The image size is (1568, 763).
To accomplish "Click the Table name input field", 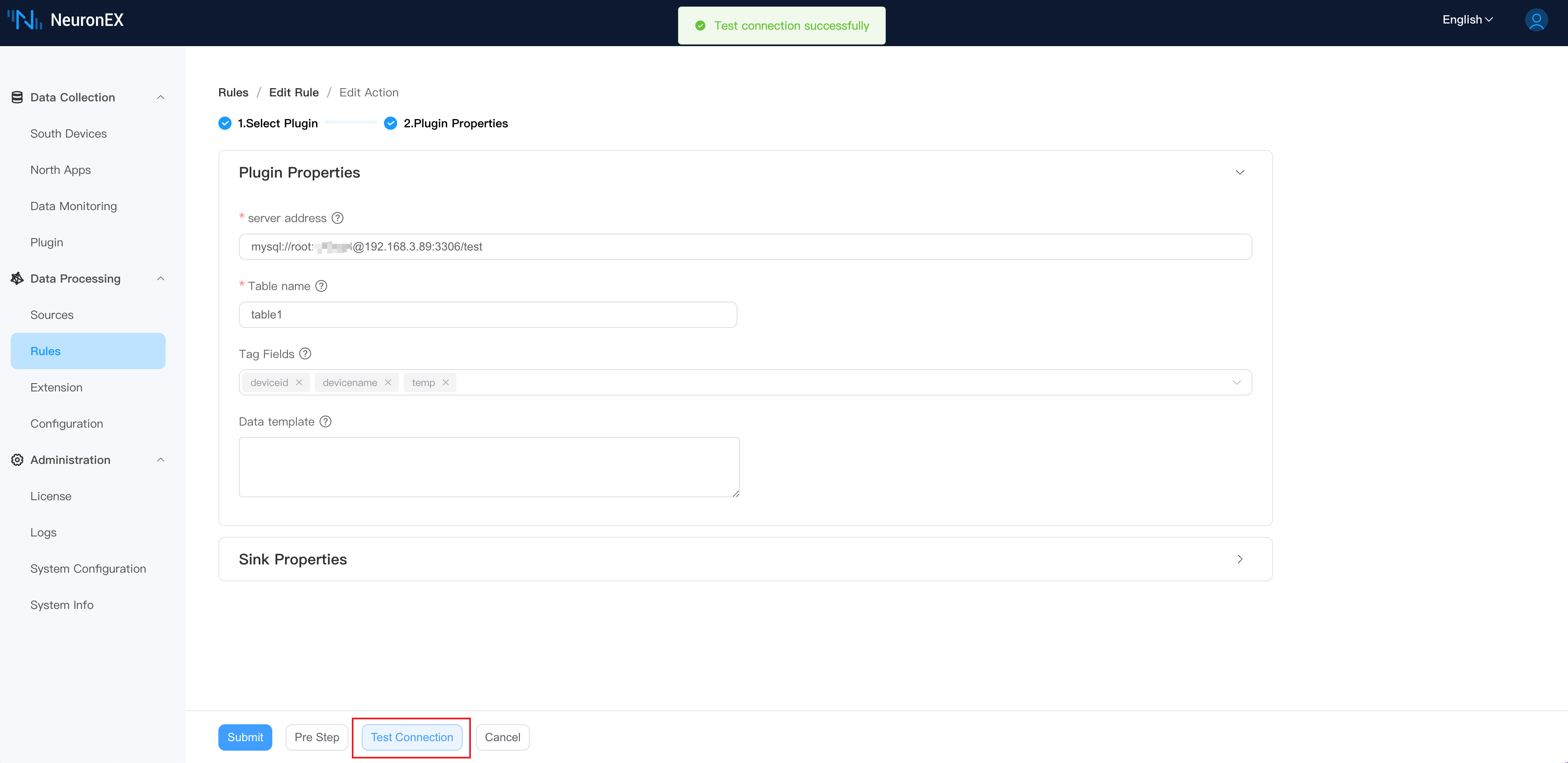I will click(x=488, y=314).
